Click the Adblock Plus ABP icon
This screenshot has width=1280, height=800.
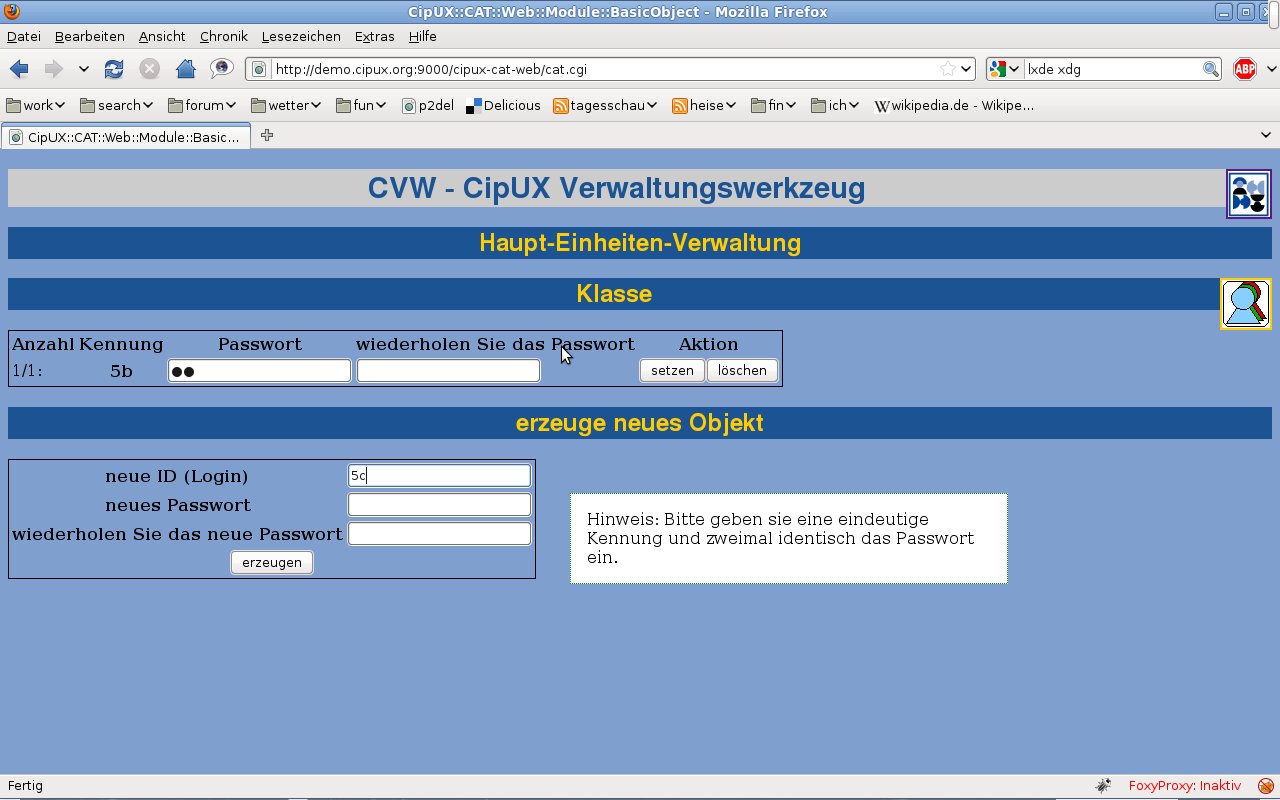point(1244,69)
